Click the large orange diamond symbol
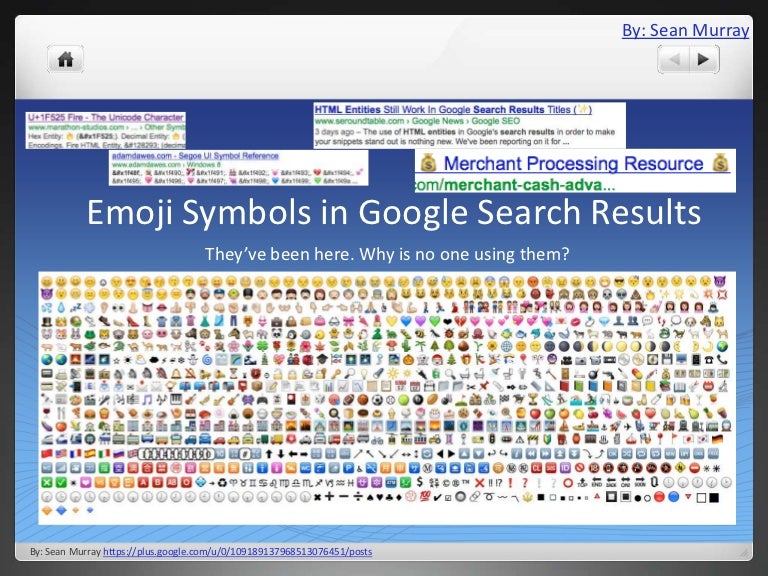This screenshot has width=768, height=576. [x=47, y=510]
